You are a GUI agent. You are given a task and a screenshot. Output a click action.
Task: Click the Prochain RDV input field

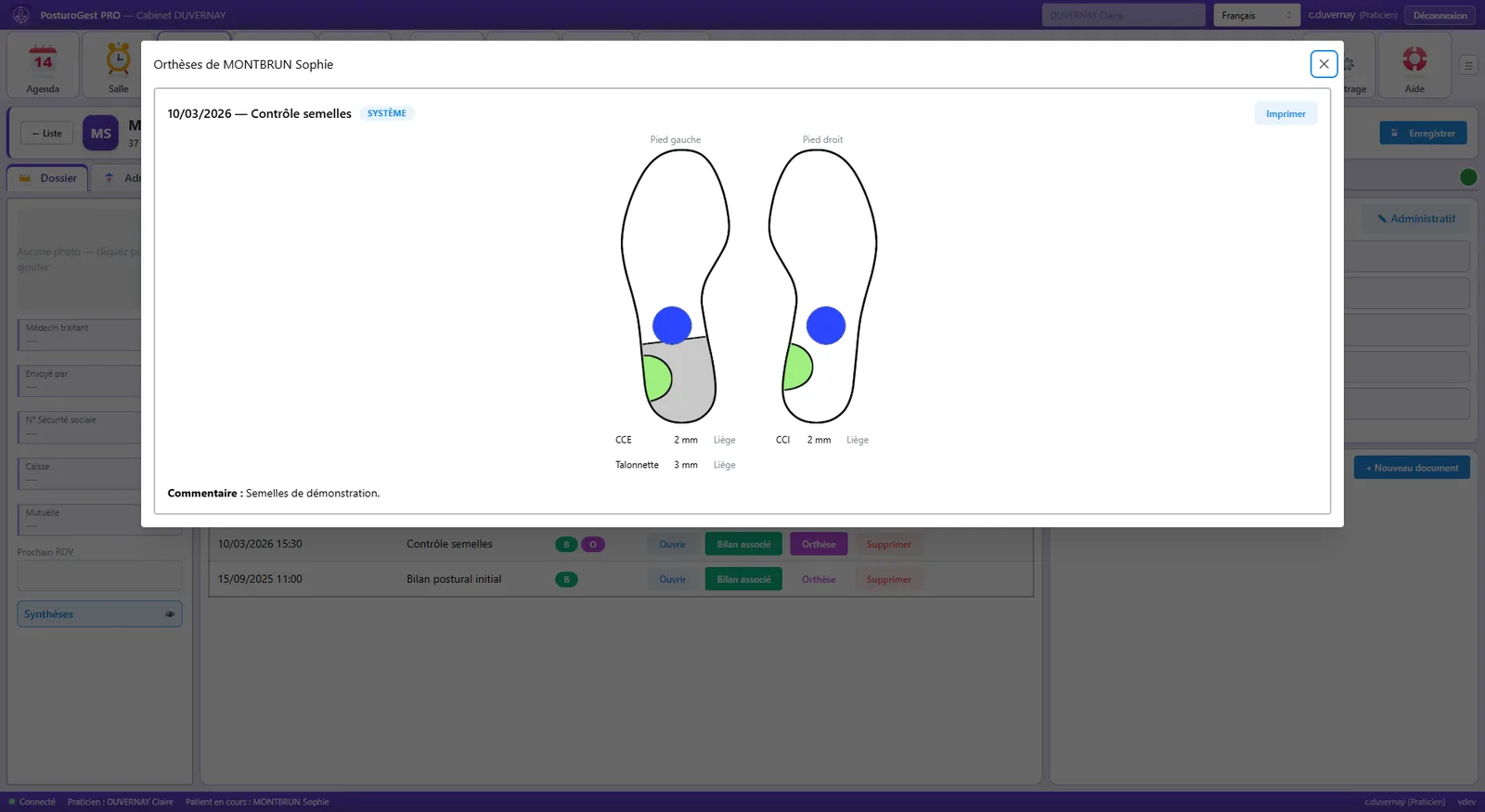point(99,575)
